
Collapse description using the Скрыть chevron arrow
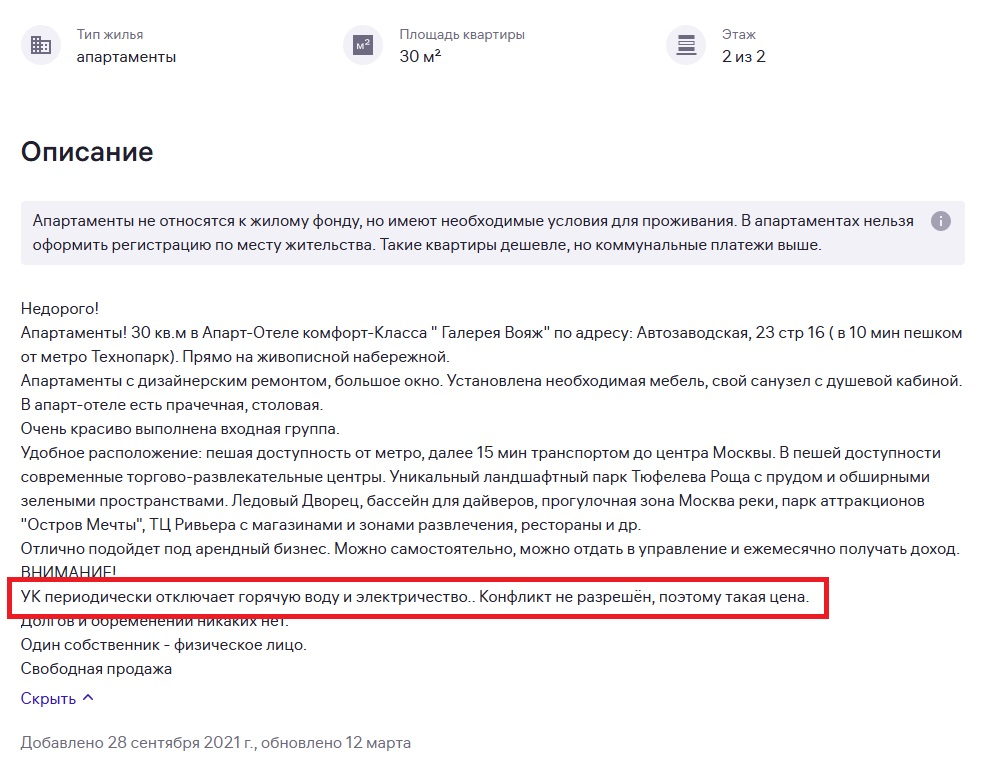tap(89, 698)
